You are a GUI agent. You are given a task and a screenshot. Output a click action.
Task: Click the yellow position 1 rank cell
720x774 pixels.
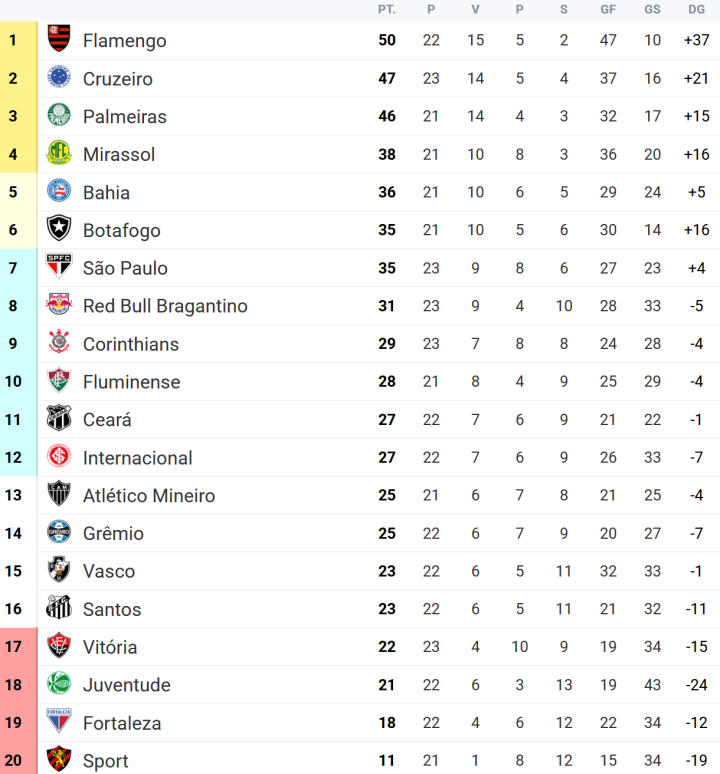coord(13,40)
